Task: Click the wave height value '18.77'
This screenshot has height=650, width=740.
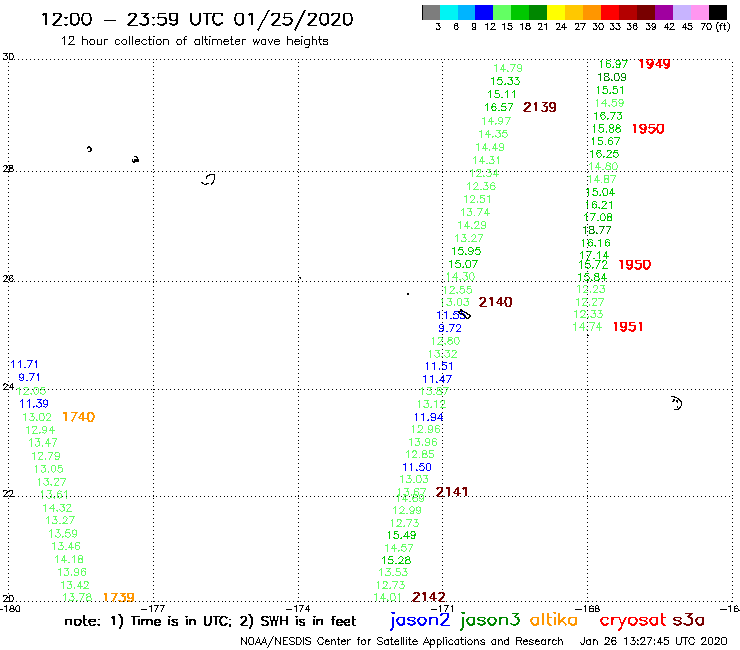Action: click(597, 230)
